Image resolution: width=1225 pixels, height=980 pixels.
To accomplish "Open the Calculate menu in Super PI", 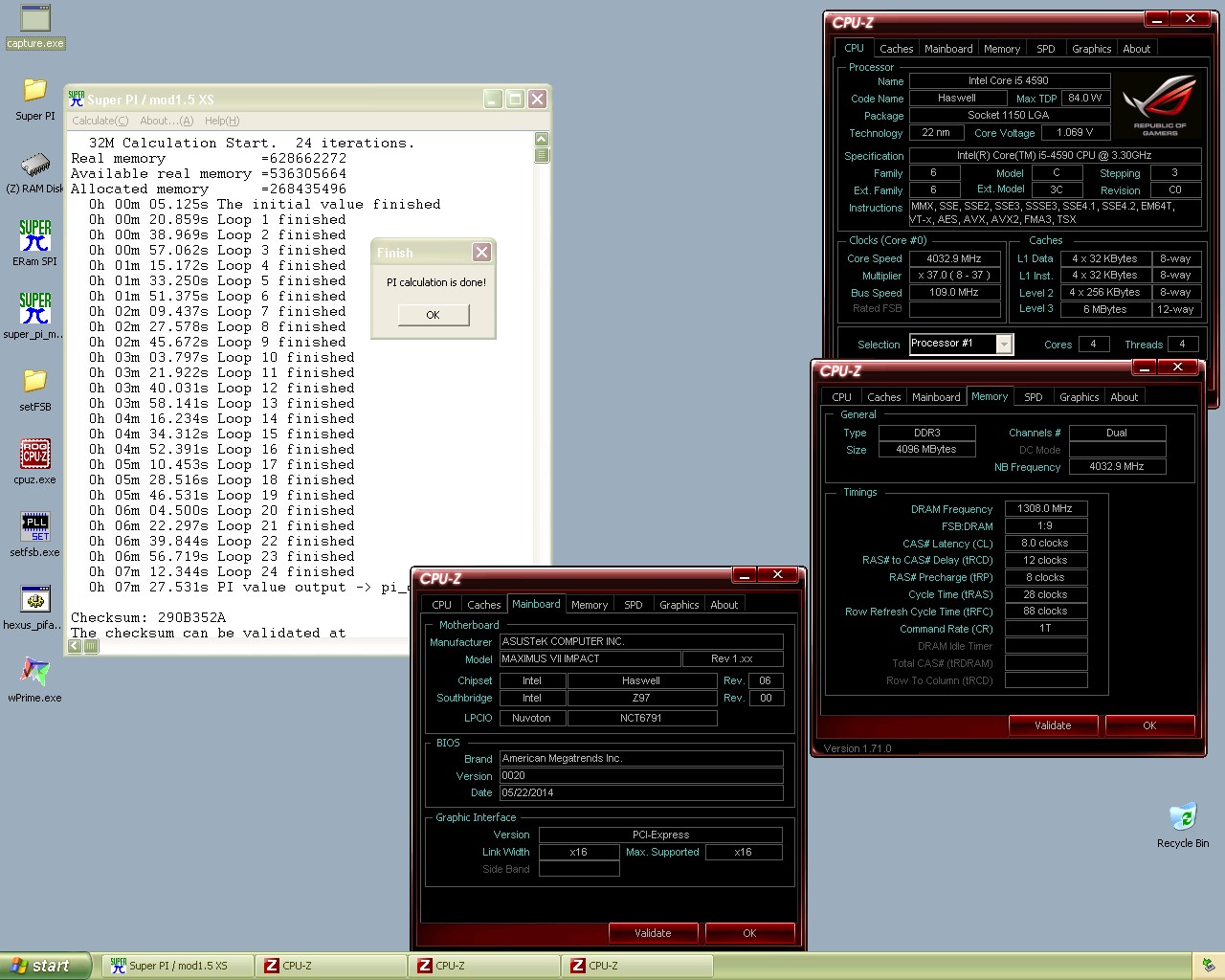I will click(100, 121).
